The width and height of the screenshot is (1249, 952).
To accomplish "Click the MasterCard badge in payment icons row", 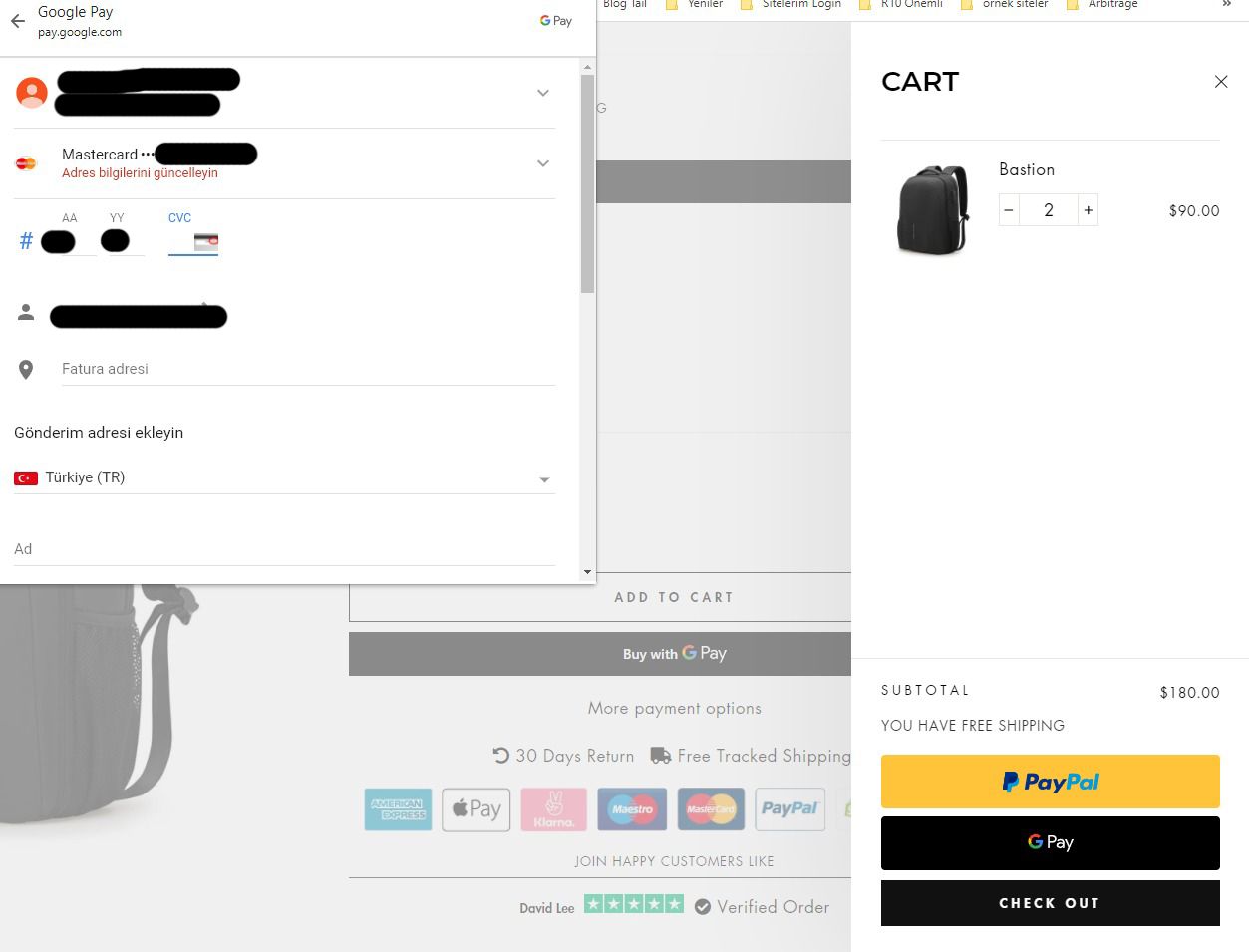I will 711,809.
